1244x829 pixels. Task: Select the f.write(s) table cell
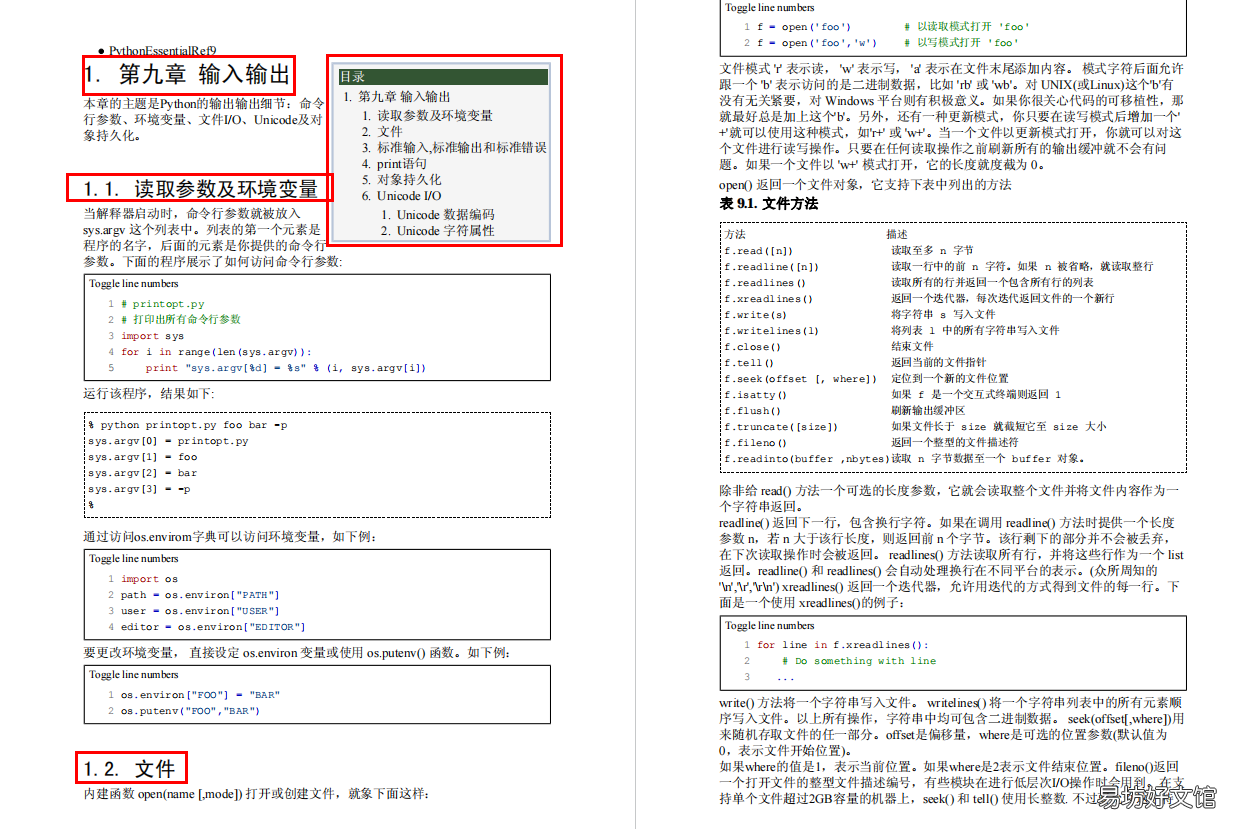pos(755,315)
